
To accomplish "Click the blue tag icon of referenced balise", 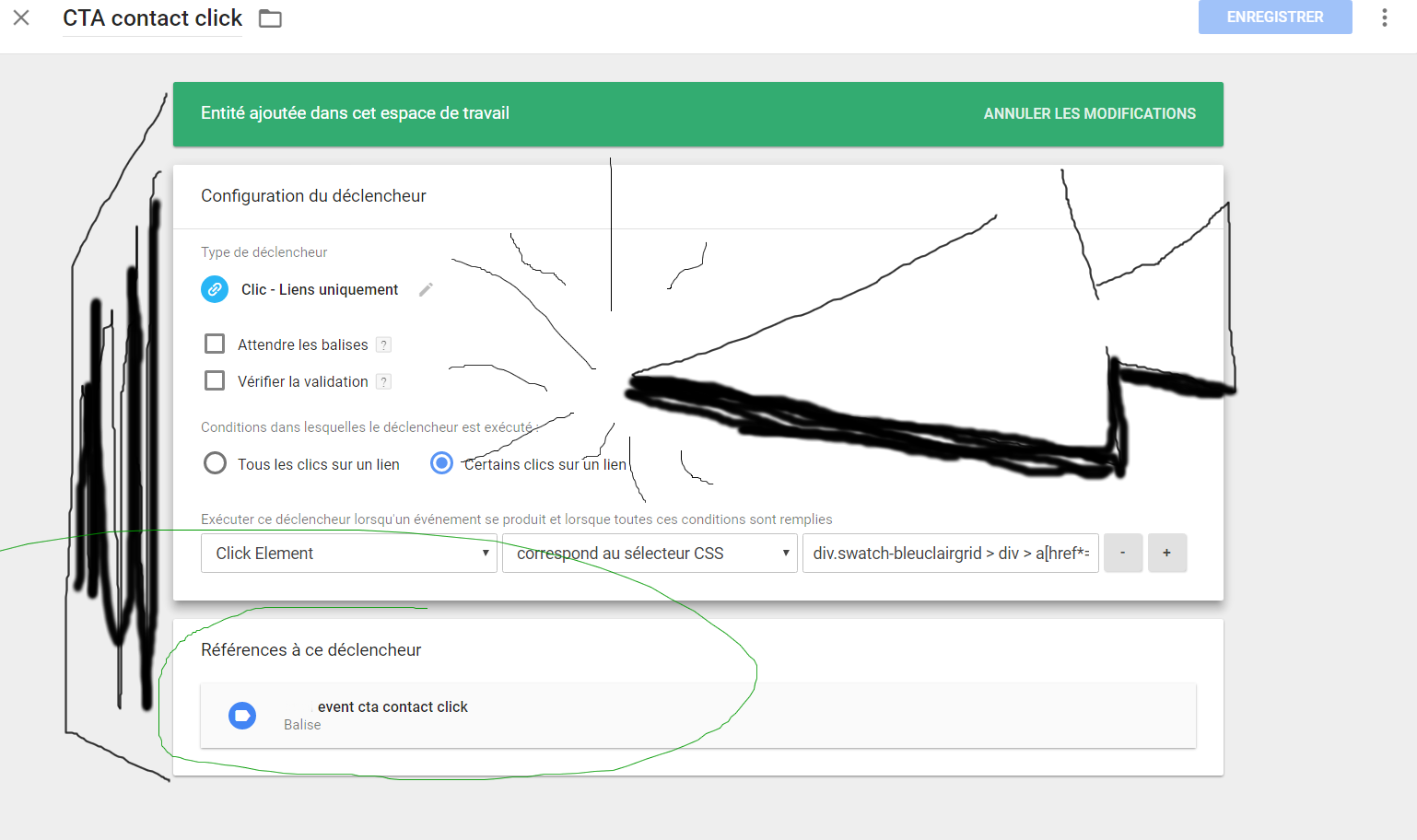I will (x=242, y=716).
